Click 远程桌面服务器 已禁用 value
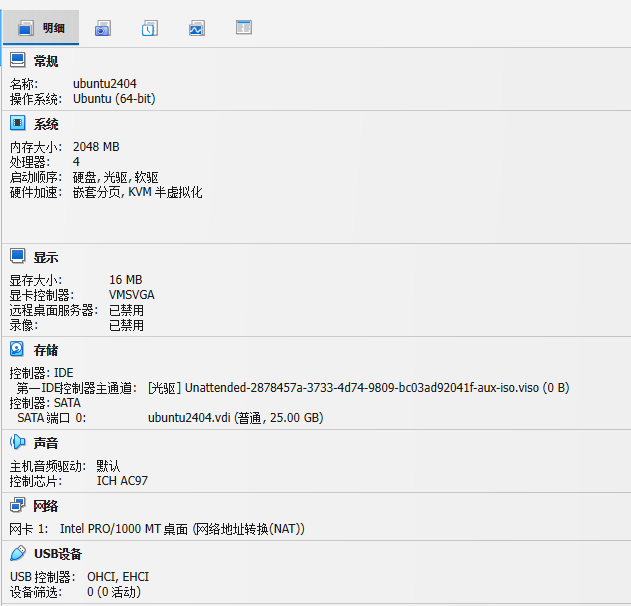 (126, 310)
